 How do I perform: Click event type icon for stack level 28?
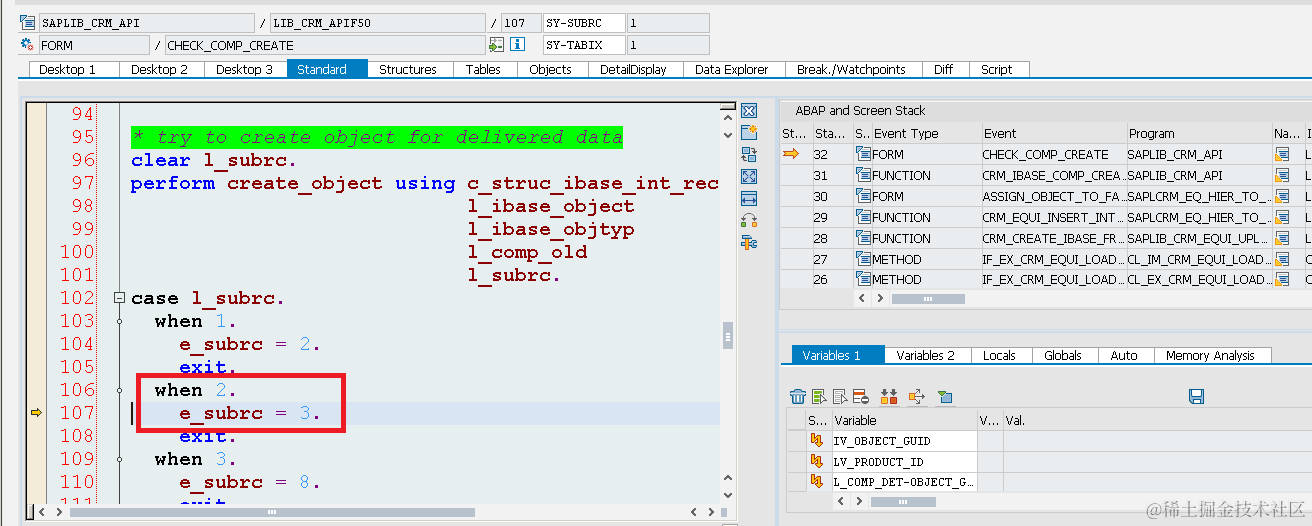click(864, 238)
